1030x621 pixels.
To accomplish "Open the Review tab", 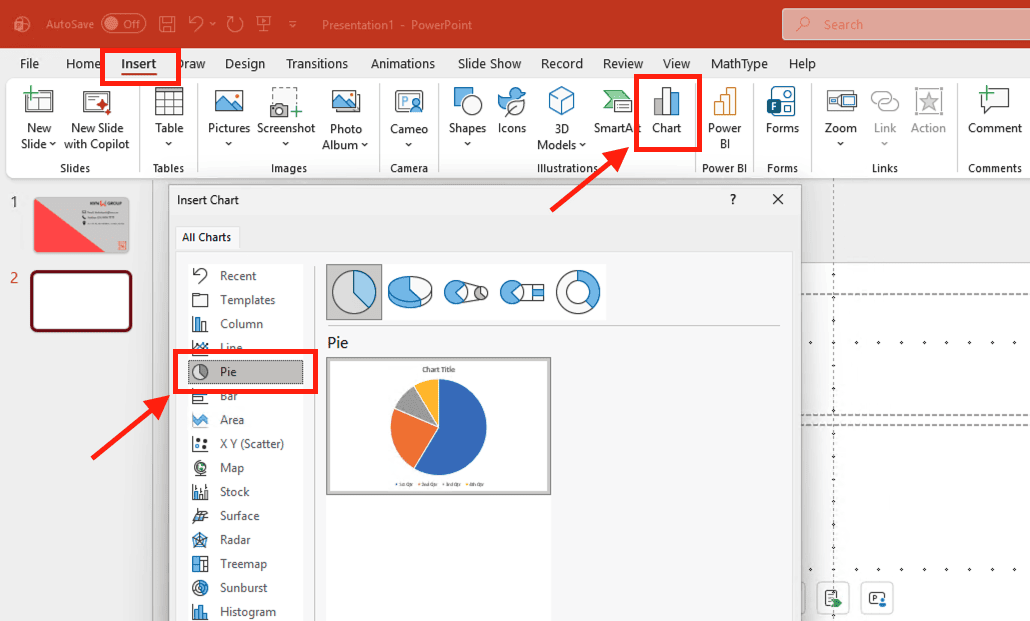I will tap(623, 64).
